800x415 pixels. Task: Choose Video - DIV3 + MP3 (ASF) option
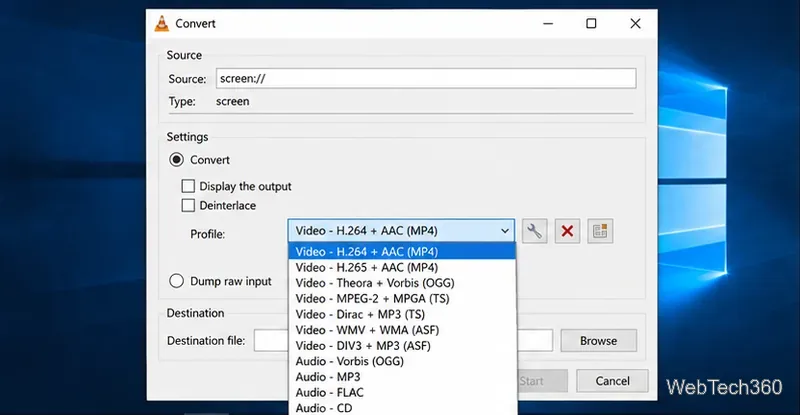tap(402, 346)
